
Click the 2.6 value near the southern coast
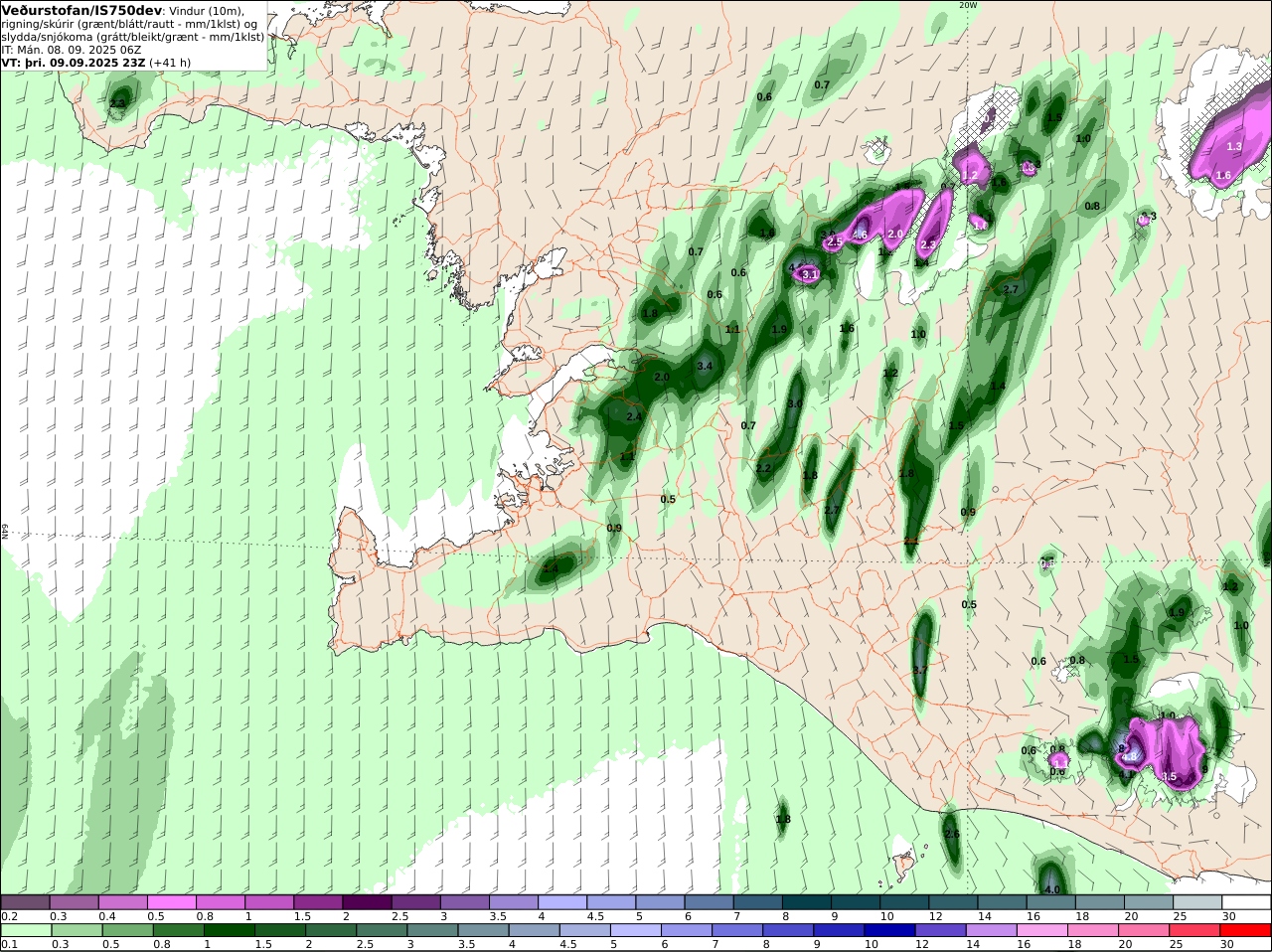coord(952,834)
